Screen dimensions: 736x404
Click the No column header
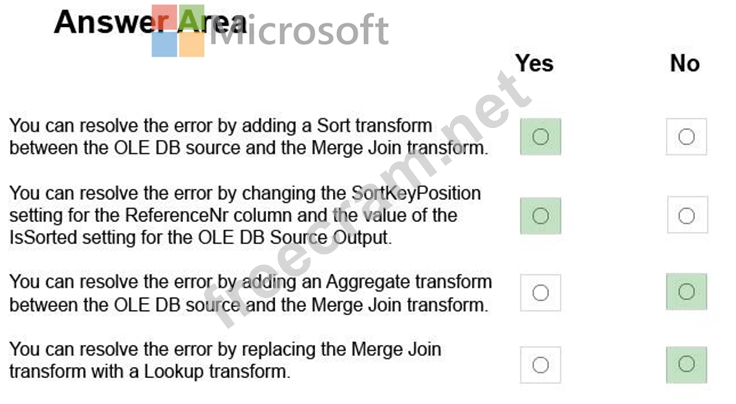pos(684,63)
